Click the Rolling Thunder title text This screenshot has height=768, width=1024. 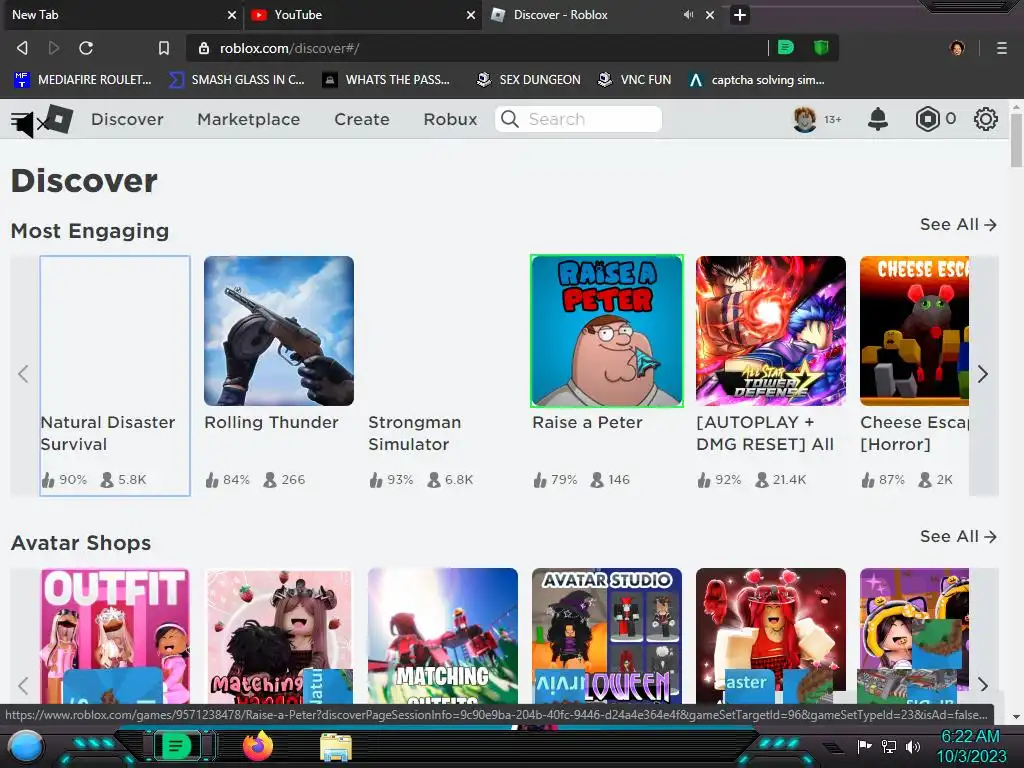point(272,423)
